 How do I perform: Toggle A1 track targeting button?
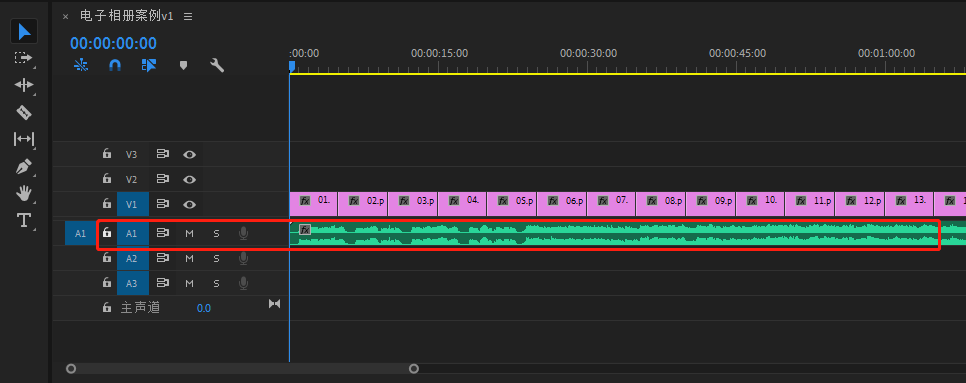pos(132,233)
